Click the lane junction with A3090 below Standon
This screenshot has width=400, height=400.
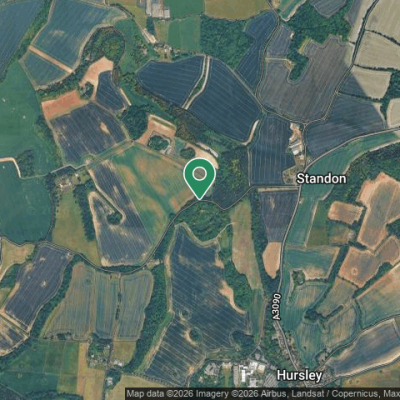pyautogui.click(x=300, y=187)
